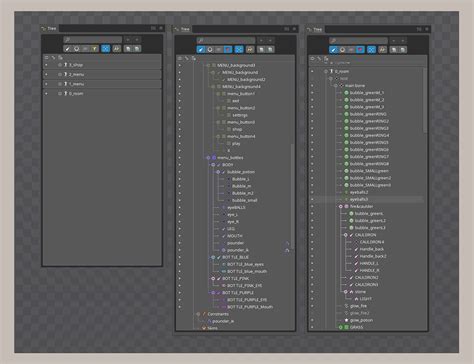Select the Tree tab of 0_room tree panel

point(315,29)
